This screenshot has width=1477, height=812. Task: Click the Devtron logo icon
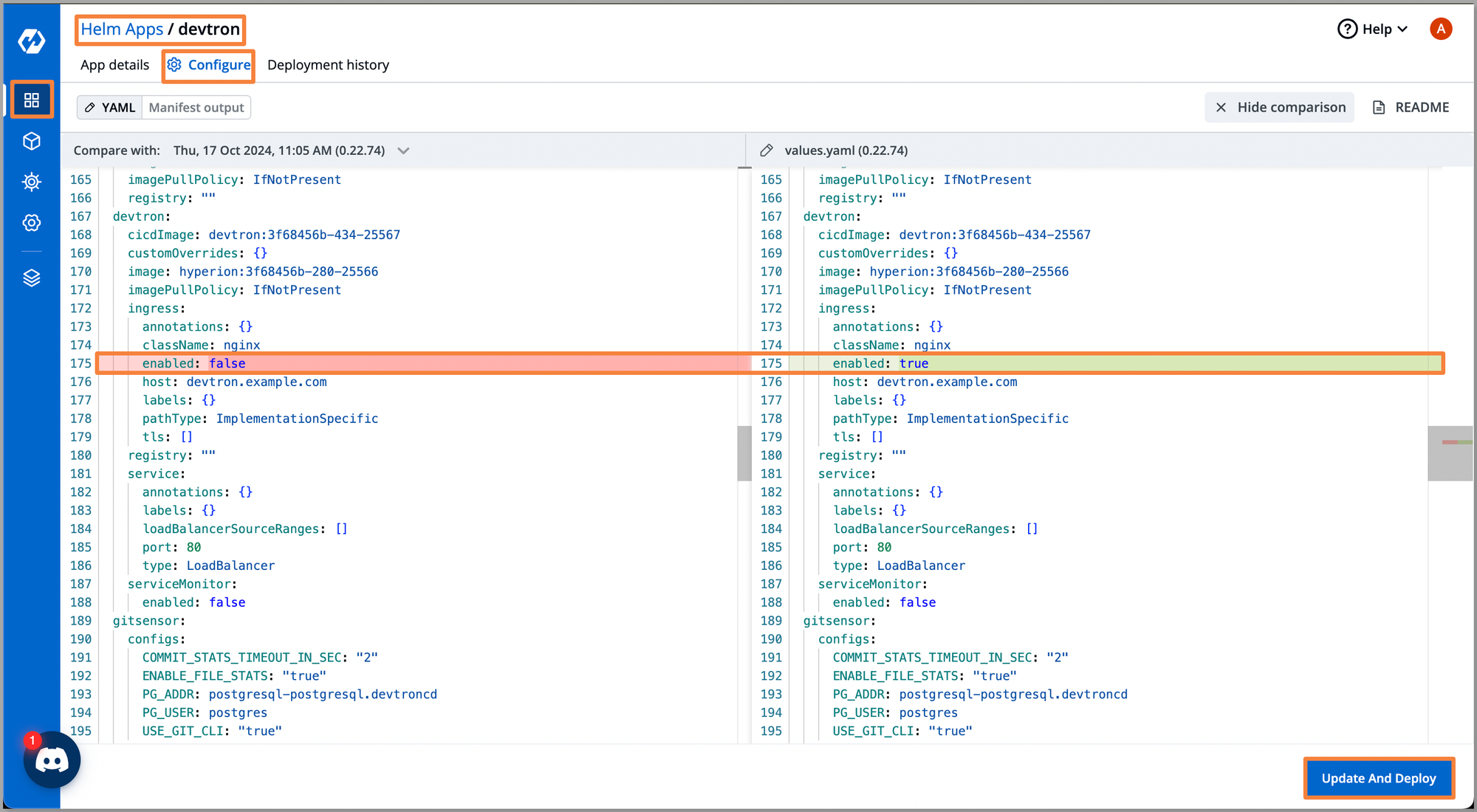32,41
